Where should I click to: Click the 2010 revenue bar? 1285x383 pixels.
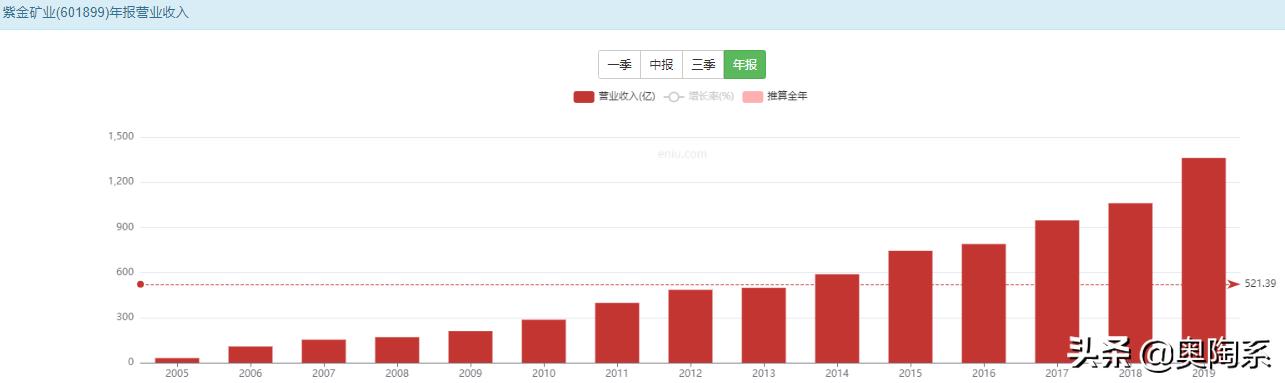coord(543,341)
